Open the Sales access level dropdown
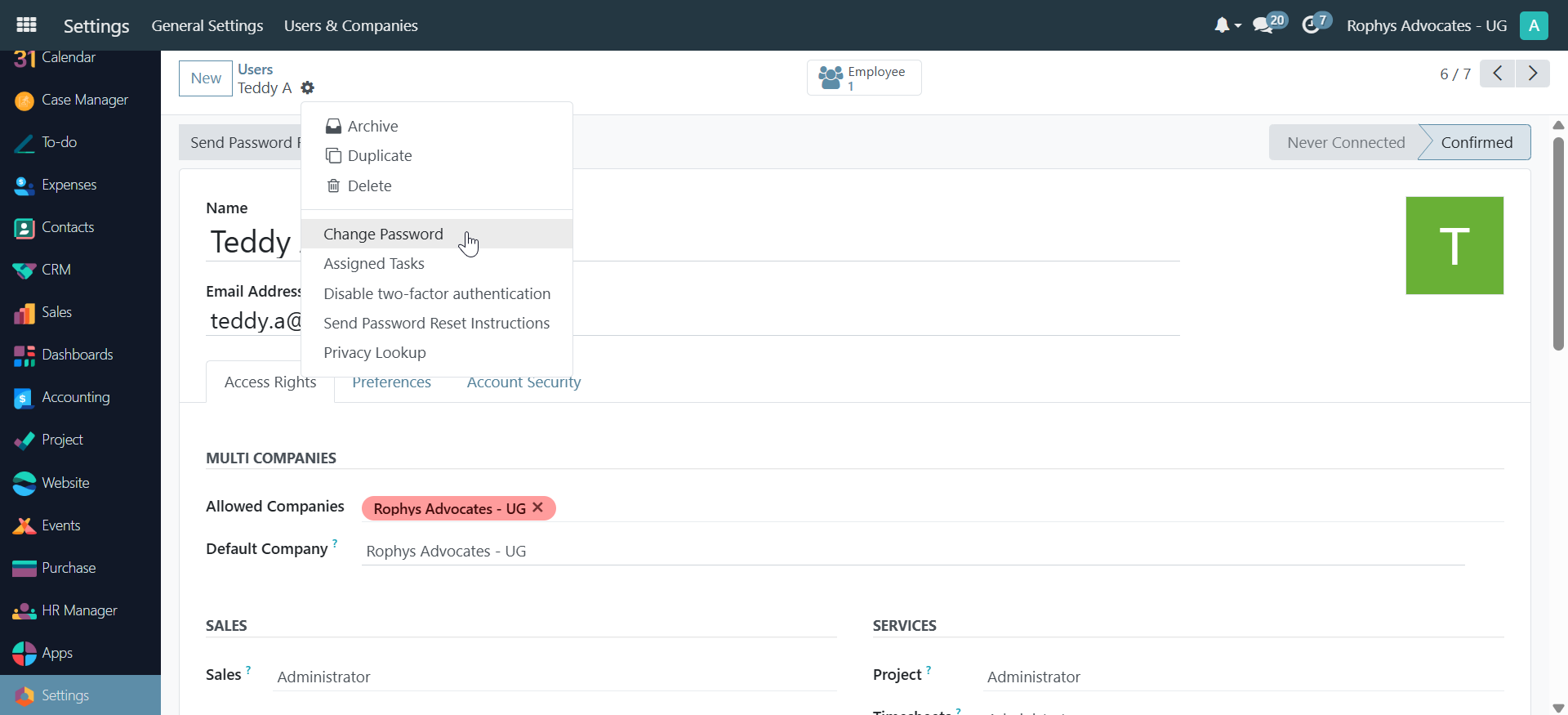The height and width of the screenshot is (715, 1568). pos(554,677)
